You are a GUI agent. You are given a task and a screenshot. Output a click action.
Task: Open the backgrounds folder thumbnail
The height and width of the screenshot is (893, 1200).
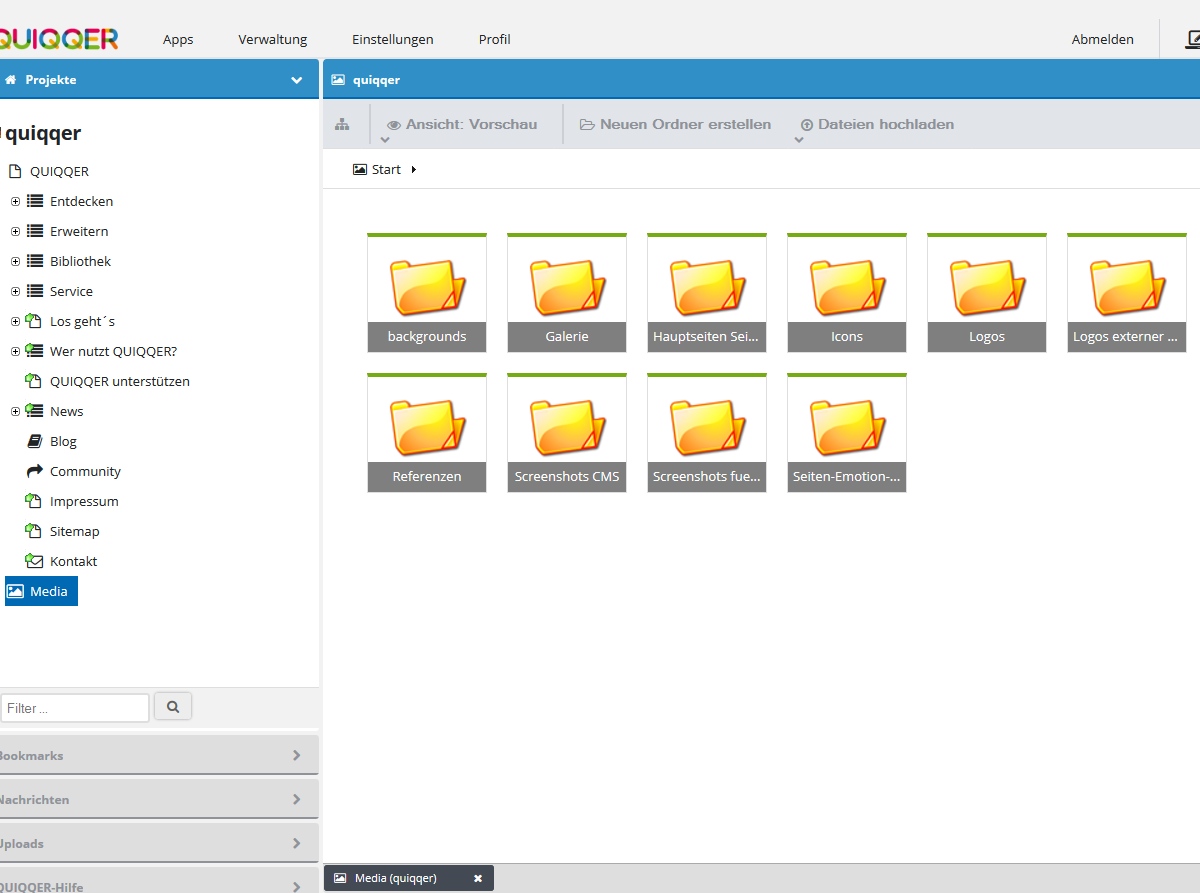point(427,293)
